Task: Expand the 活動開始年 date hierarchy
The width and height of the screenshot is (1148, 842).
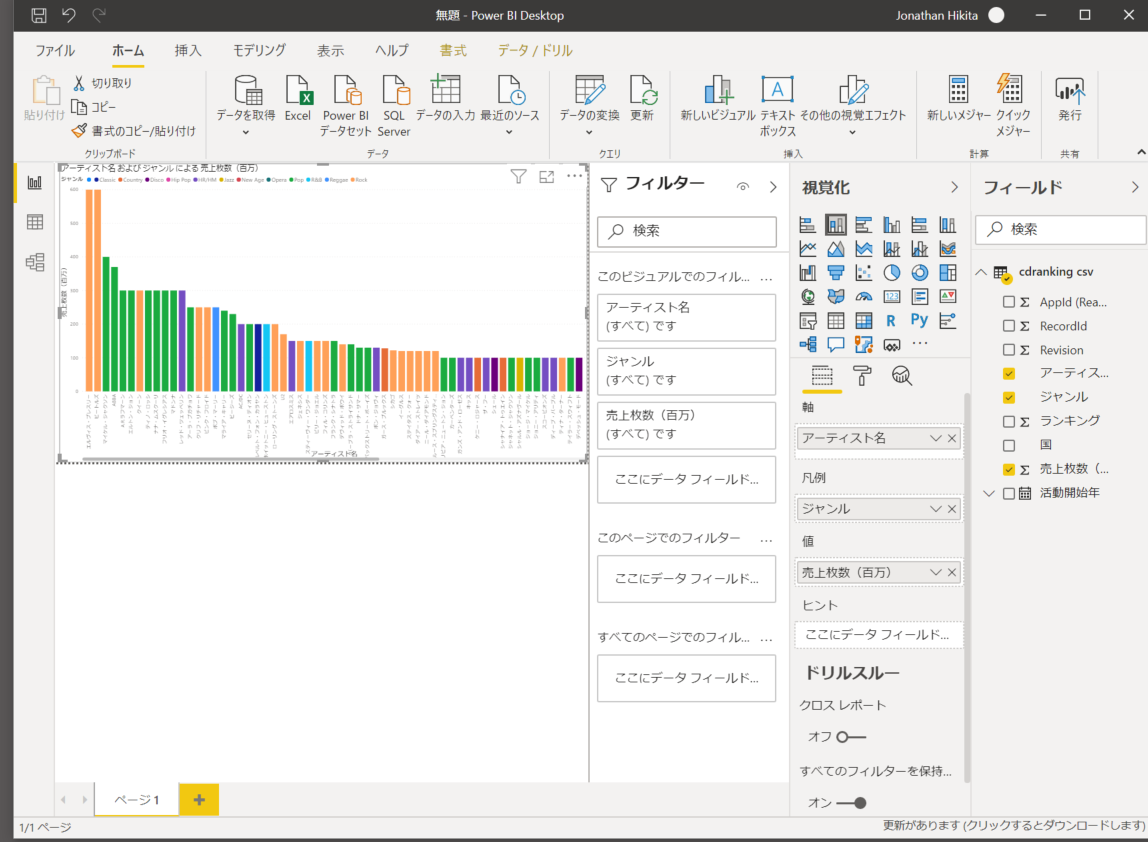Action: coord(988,493)
